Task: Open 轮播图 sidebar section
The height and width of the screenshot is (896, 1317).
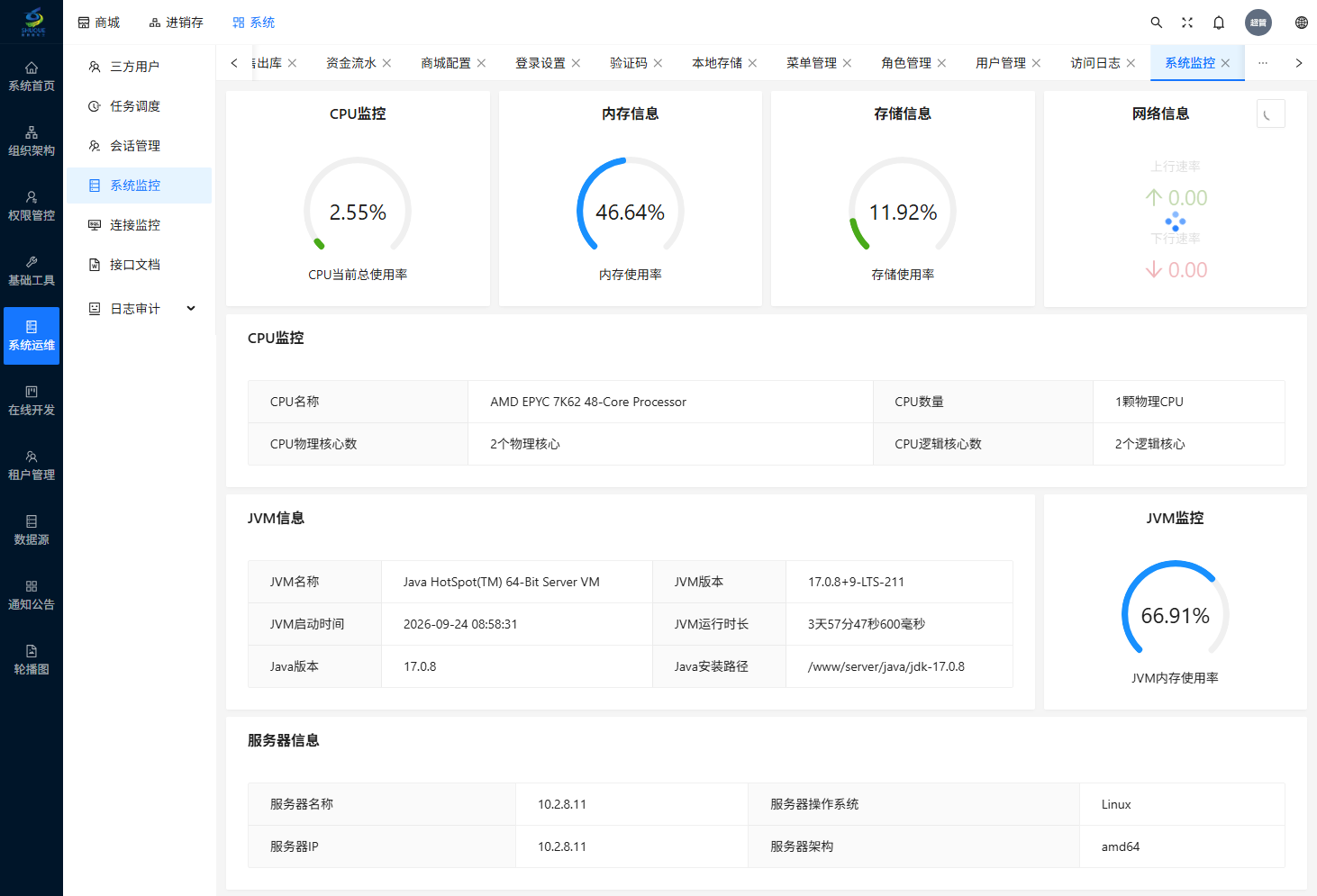Action: click(32, 660)
